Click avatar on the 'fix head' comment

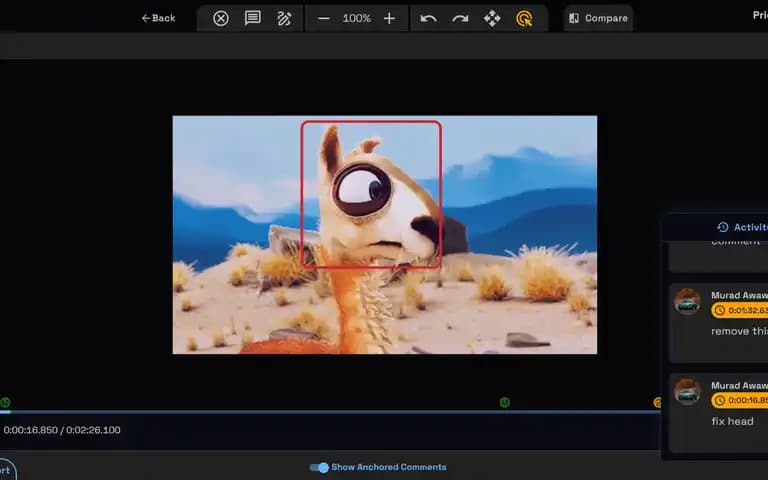coord(687,391)
